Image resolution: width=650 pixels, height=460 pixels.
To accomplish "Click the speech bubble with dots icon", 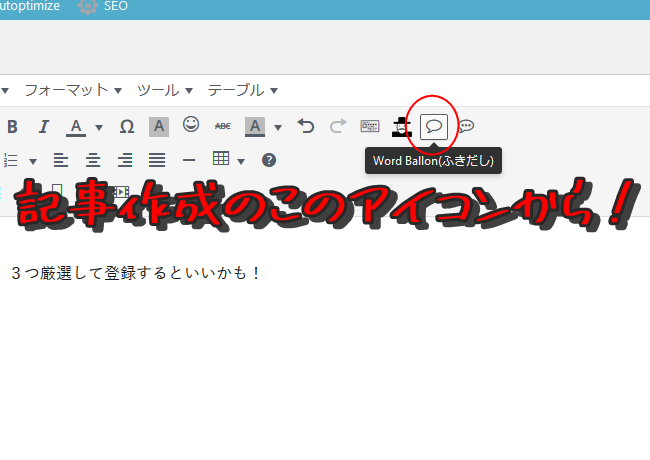I will pos(466,127).
